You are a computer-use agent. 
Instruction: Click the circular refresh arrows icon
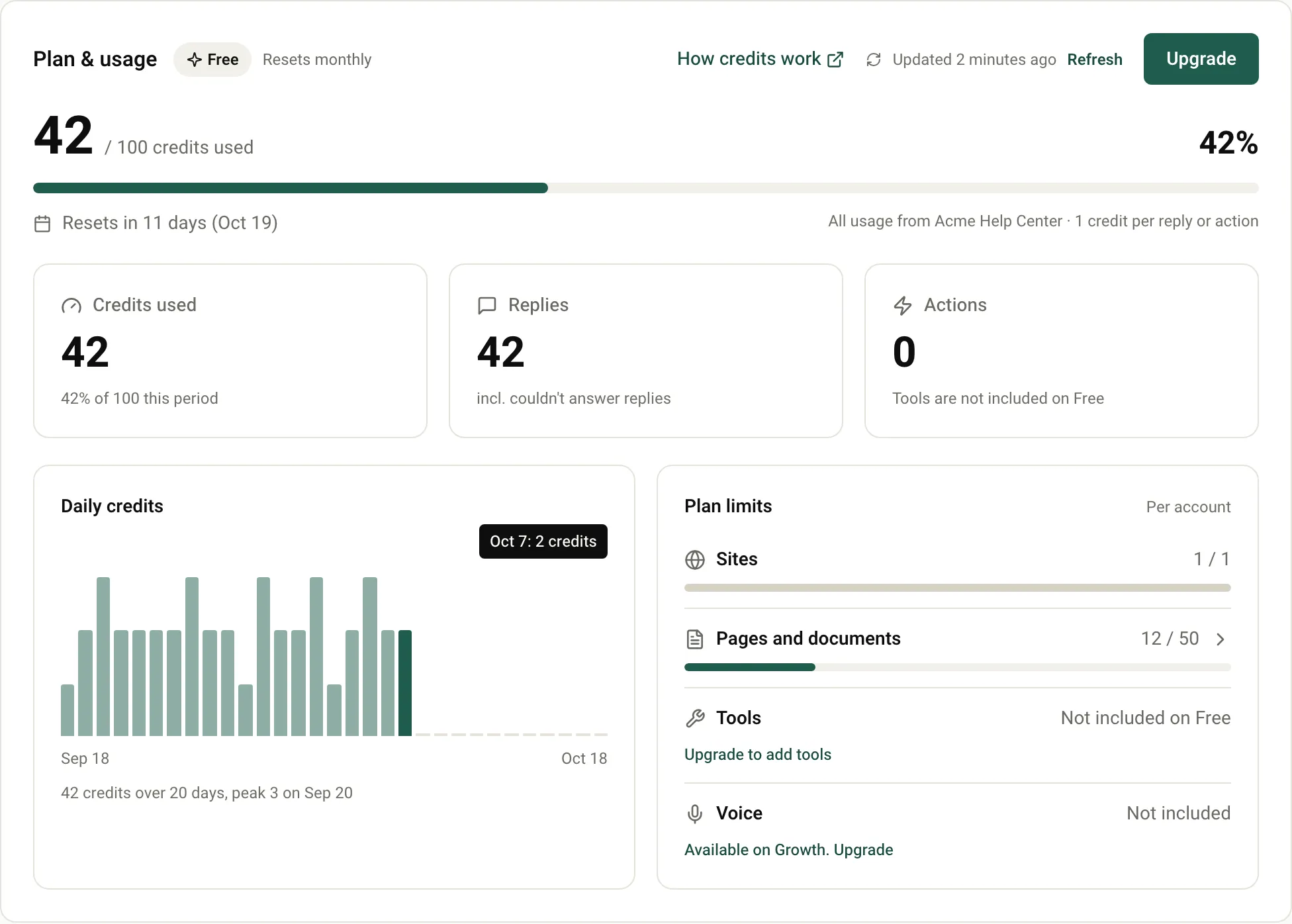(x=874, y=60)
